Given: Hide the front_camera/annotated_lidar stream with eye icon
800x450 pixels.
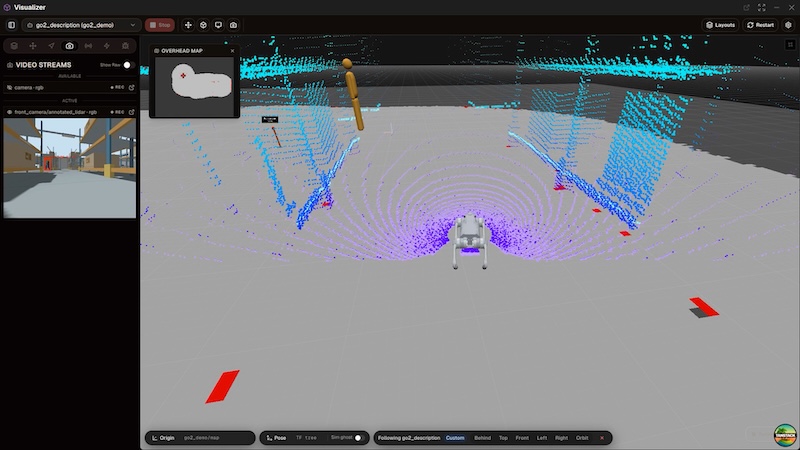Looking at the screenshot, I should 9,112.
